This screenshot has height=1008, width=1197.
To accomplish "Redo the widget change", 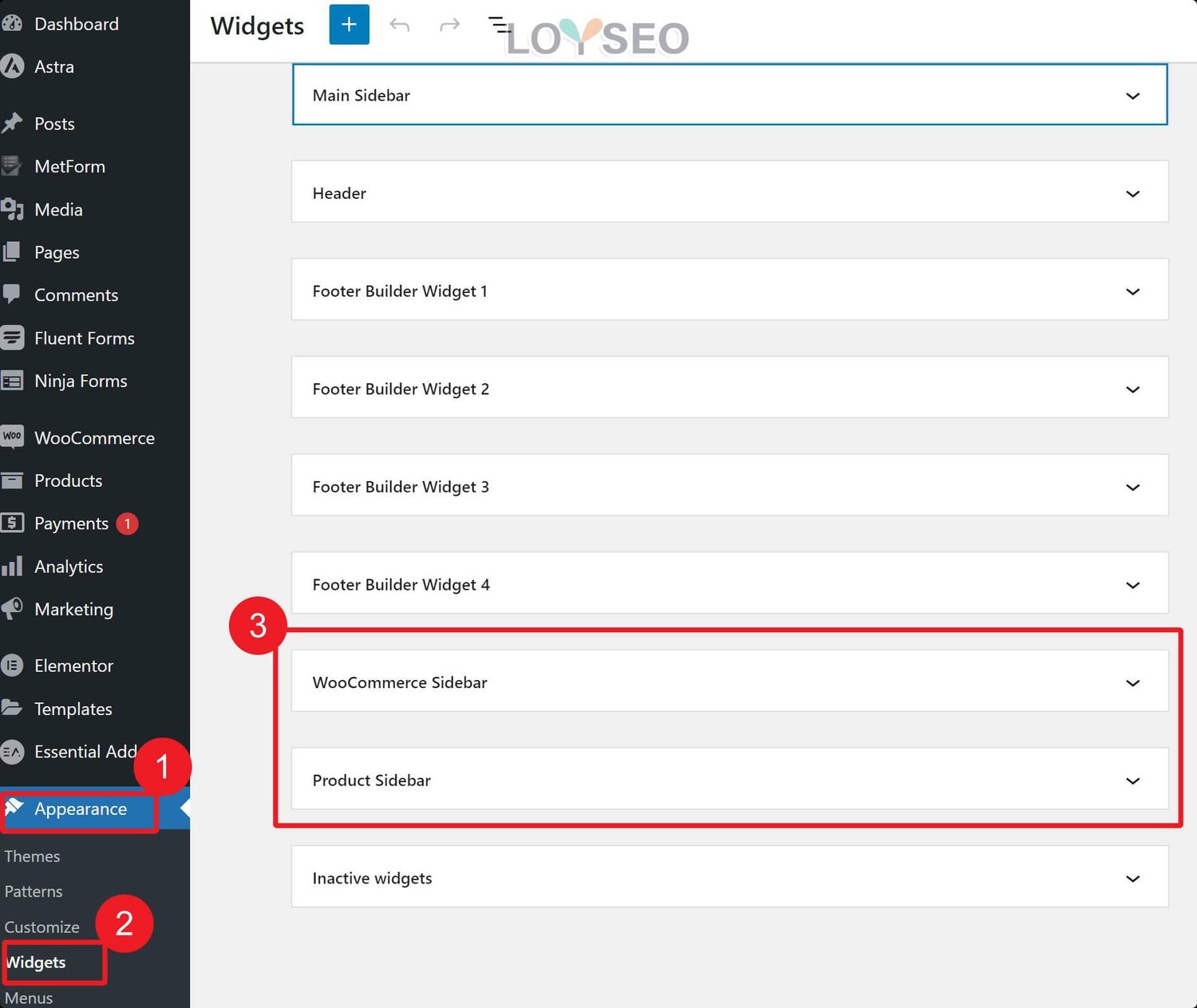I will [x=450, y=25].
